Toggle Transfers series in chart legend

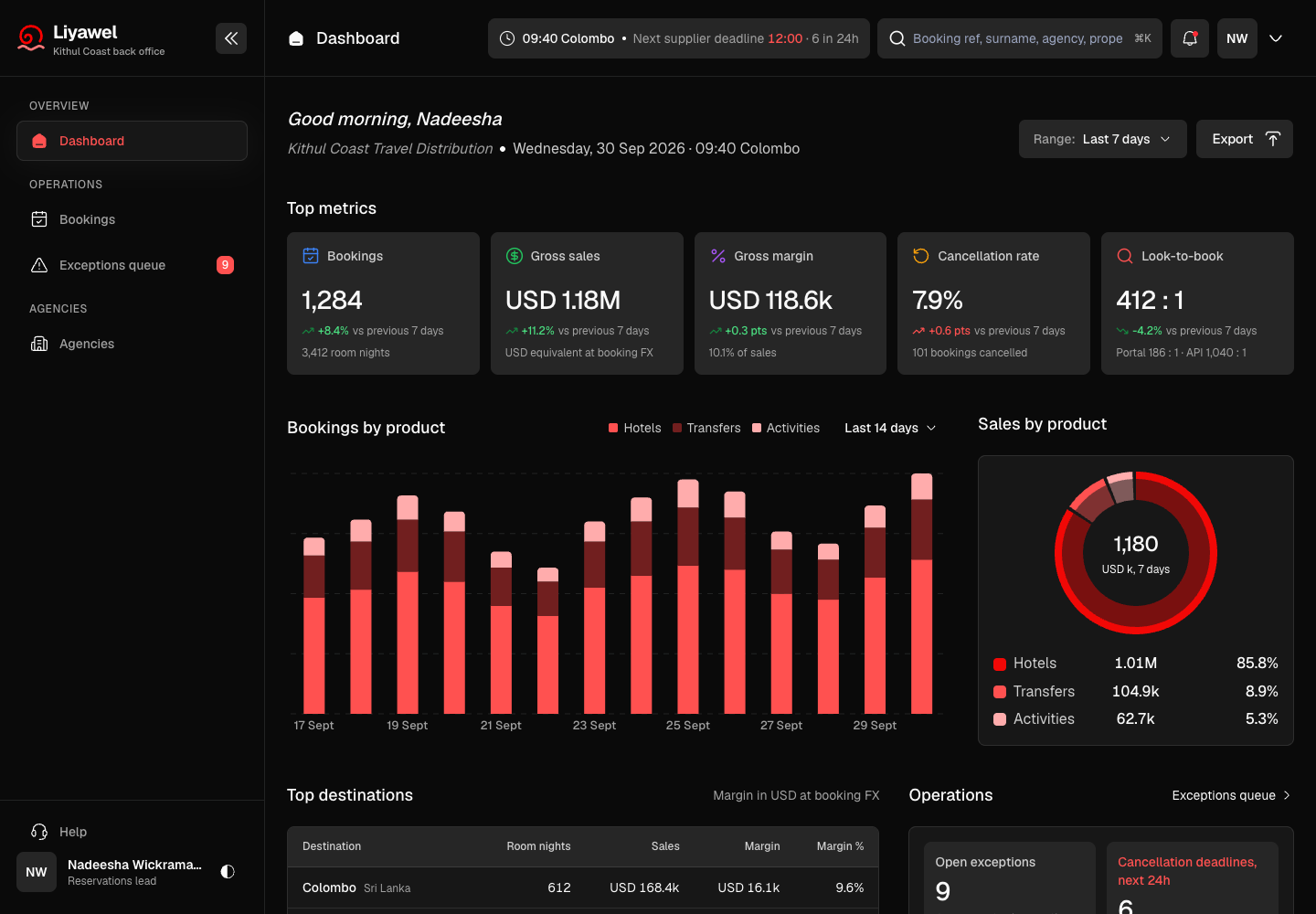[706, 428]
